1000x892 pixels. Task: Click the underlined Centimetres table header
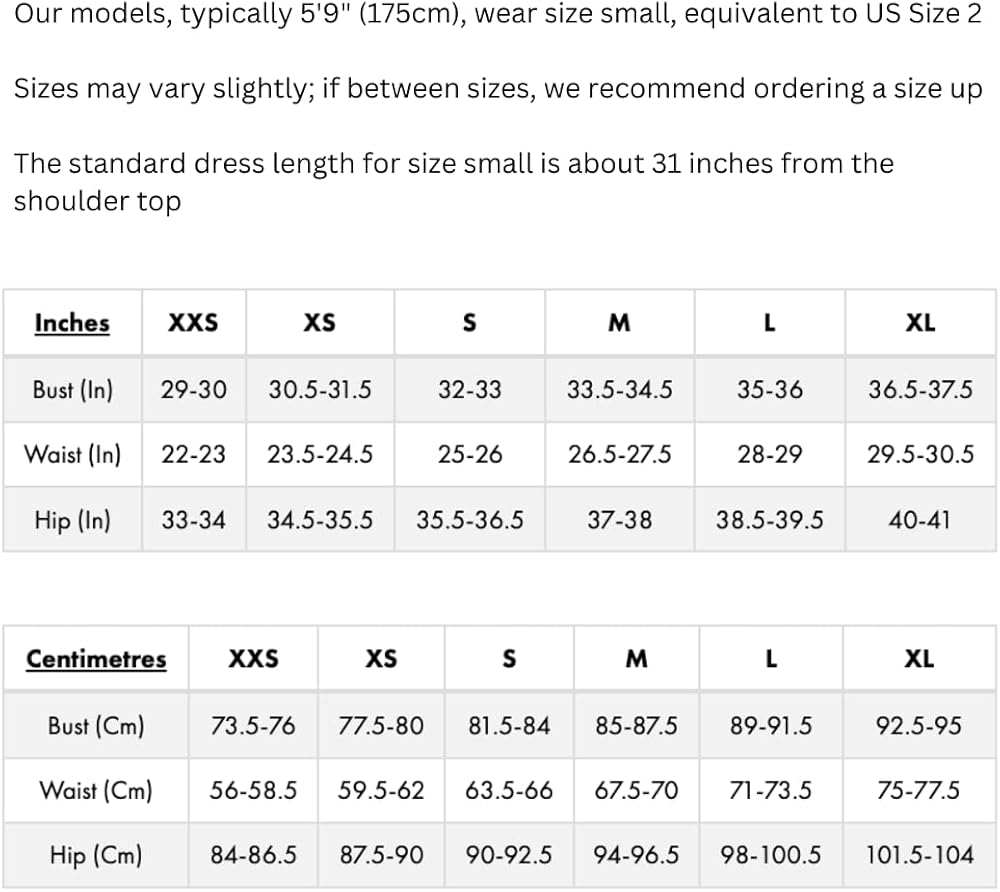[96, 659]
